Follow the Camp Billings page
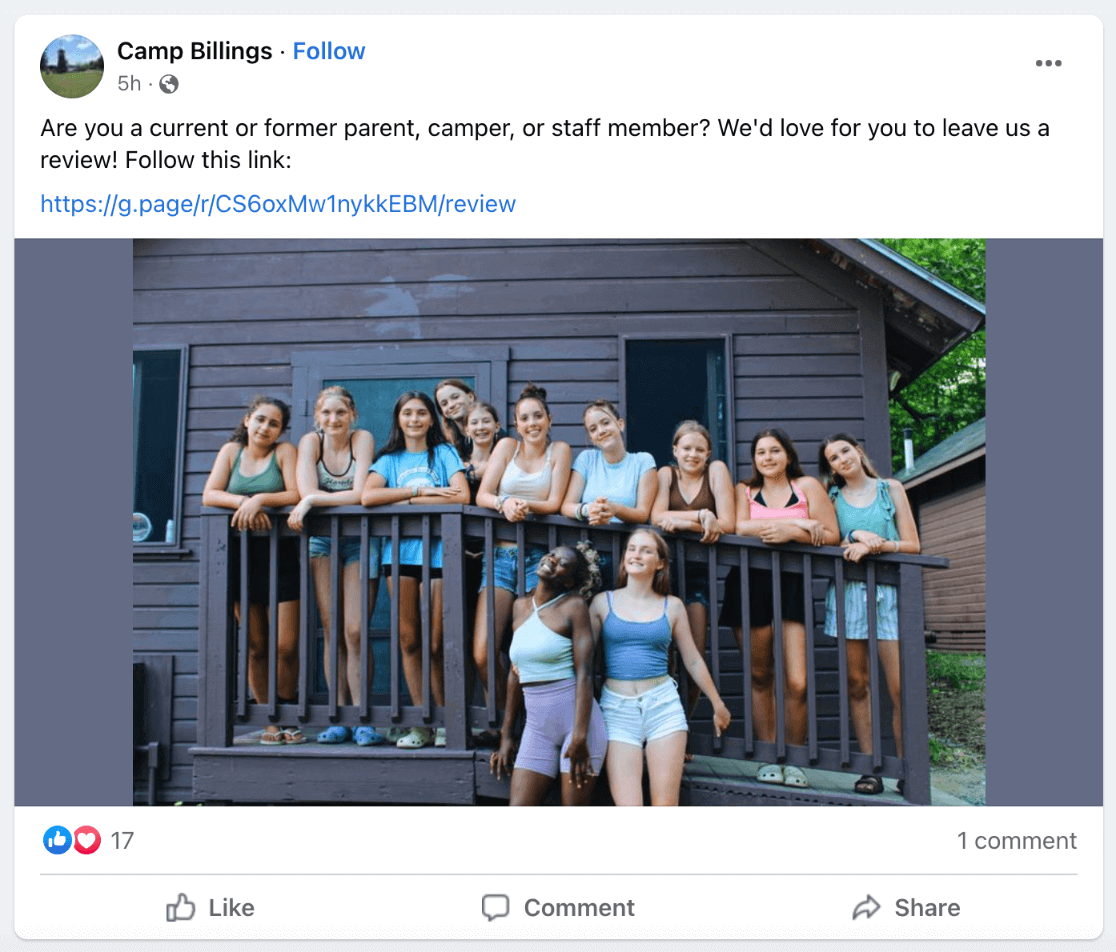 point(329,51)
